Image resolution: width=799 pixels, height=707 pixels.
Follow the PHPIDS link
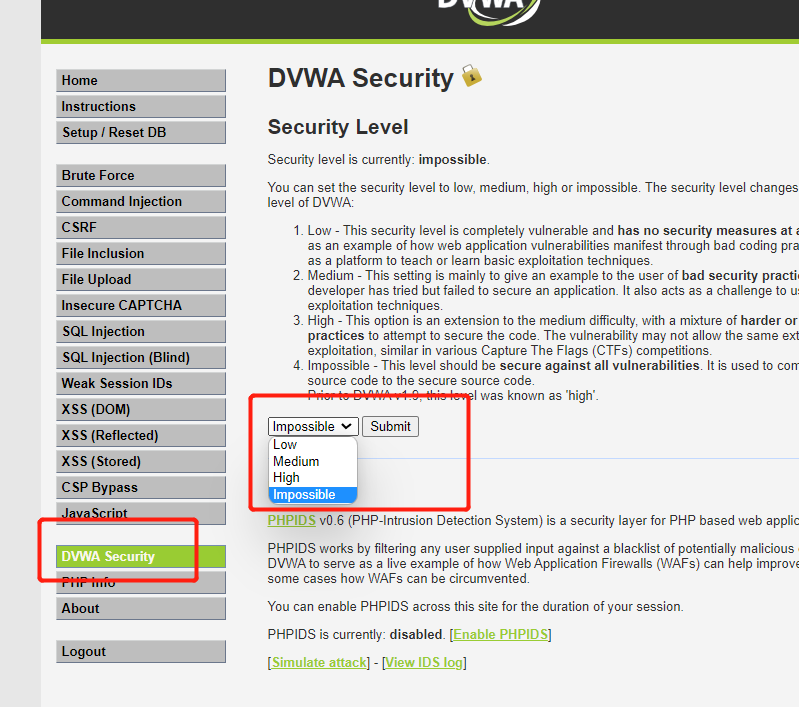click(x=291, y=520)
